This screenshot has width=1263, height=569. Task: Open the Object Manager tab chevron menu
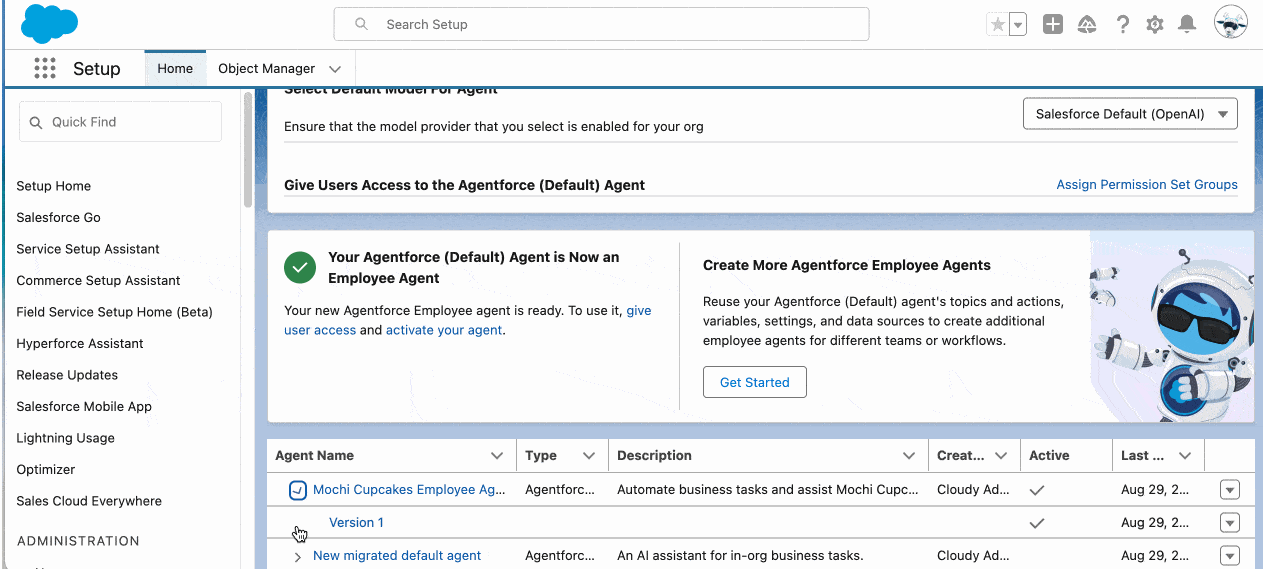(x=335, y=69)
